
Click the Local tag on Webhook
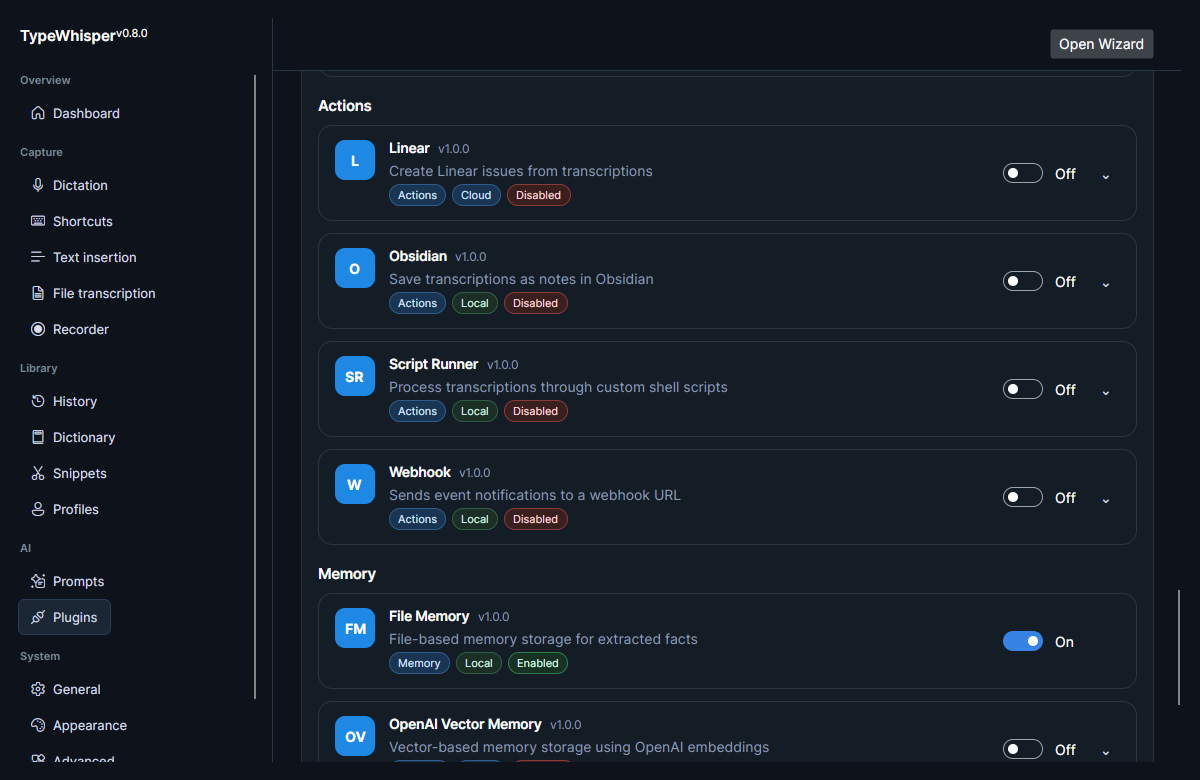tap(475, 519)
